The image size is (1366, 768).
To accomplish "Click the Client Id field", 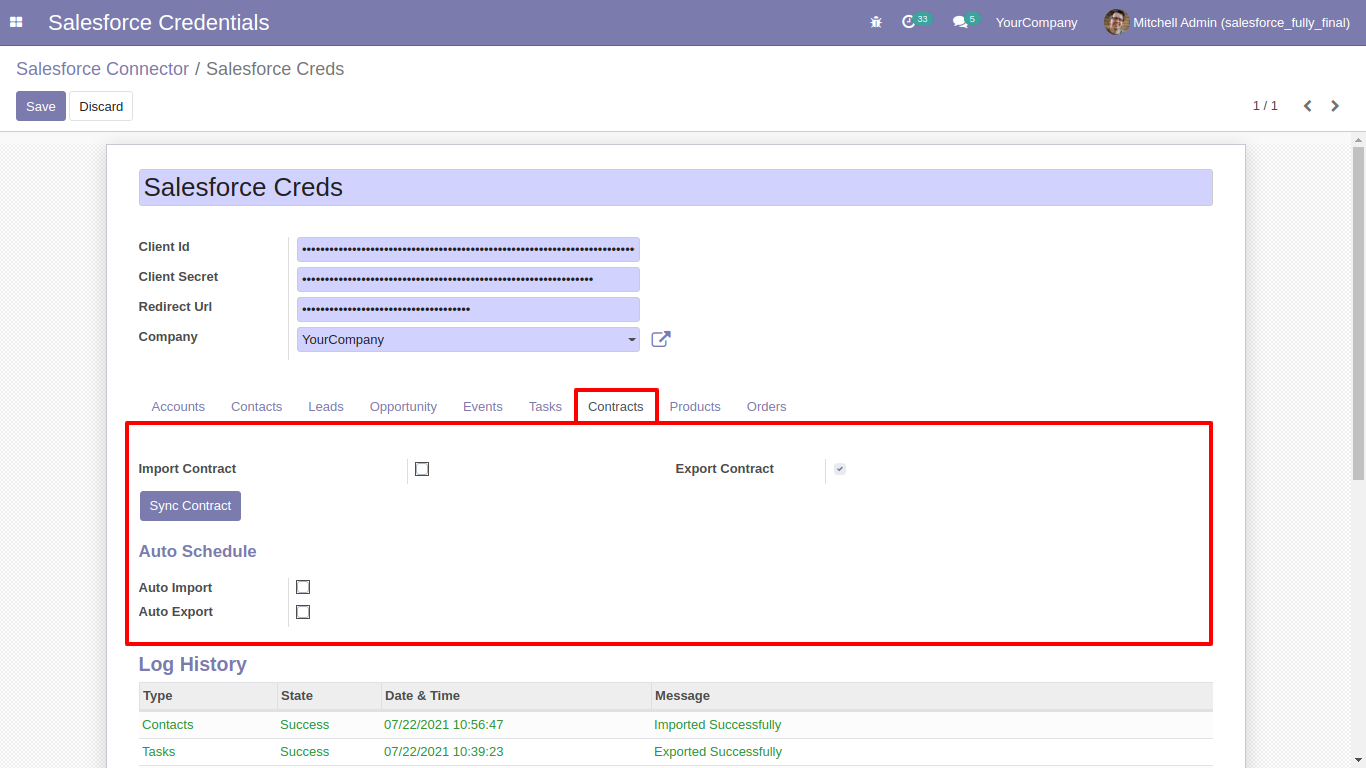I will 468,249.
